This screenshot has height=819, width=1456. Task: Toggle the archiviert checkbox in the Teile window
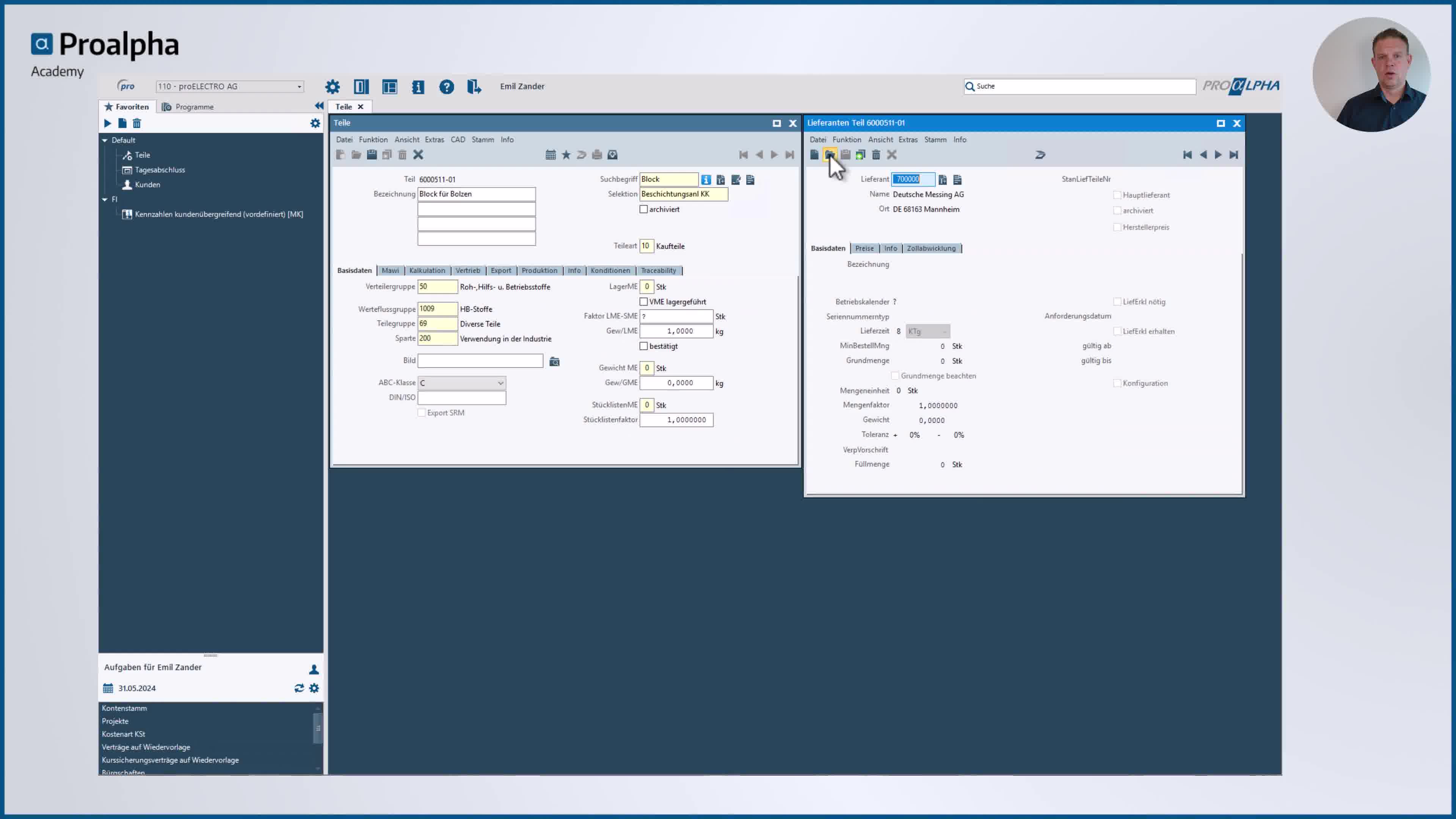[x=643, y=209]
